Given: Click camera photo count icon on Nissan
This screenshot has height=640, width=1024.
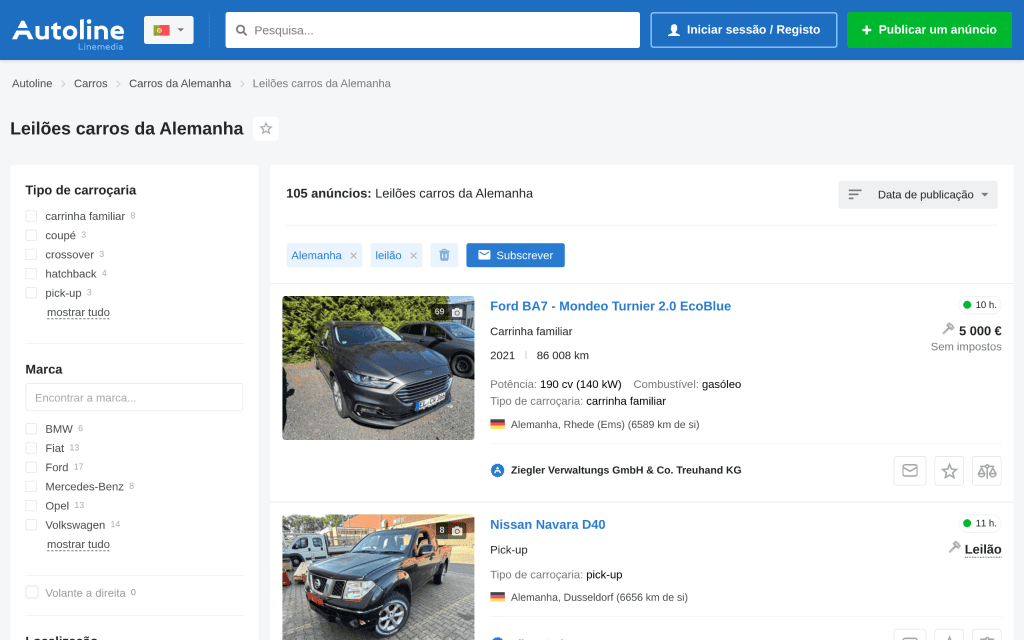Looking at the screenshot, I should tap(457, 531).
